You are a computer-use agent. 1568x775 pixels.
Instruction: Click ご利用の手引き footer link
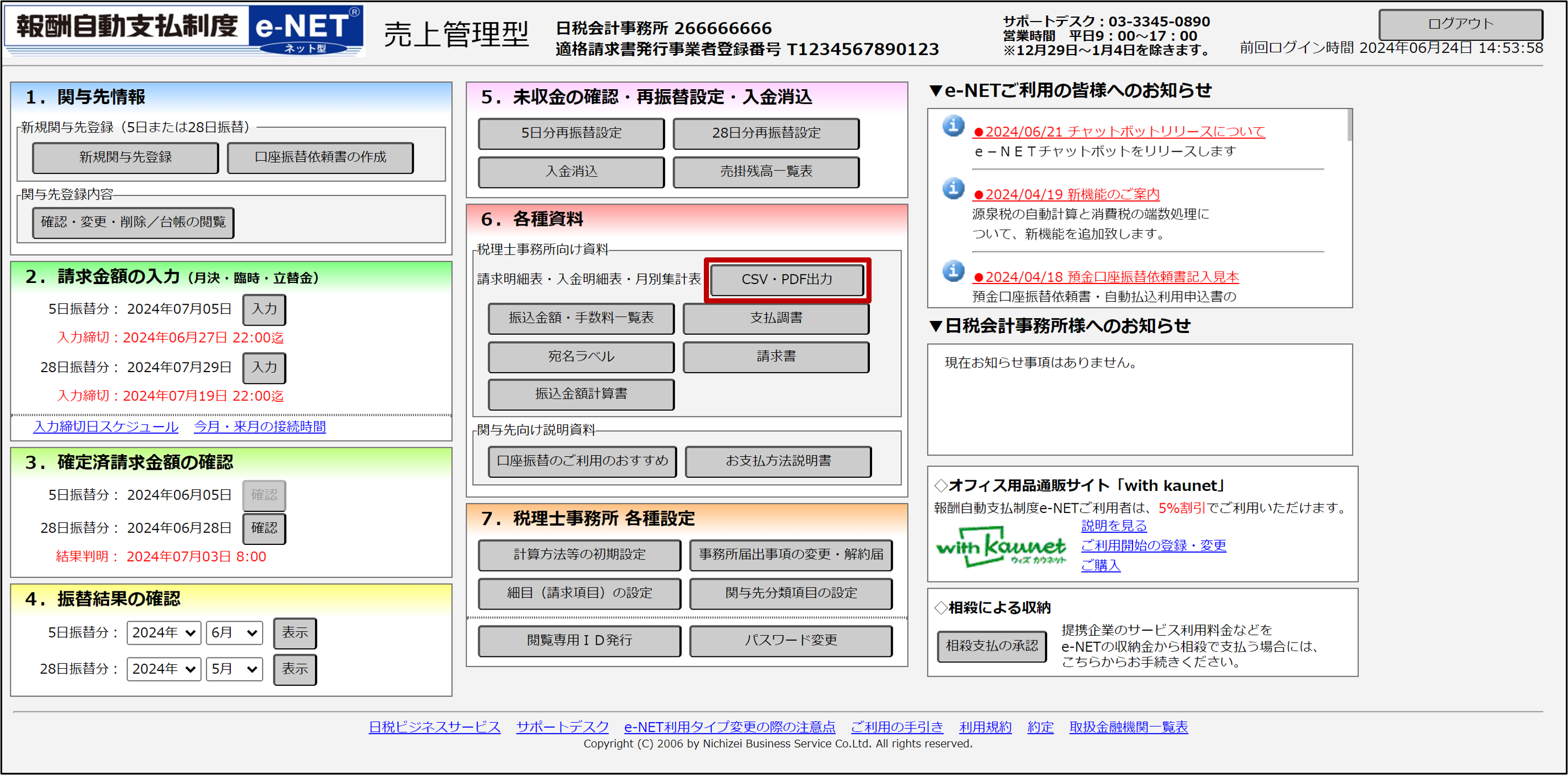tap(897, 727)
